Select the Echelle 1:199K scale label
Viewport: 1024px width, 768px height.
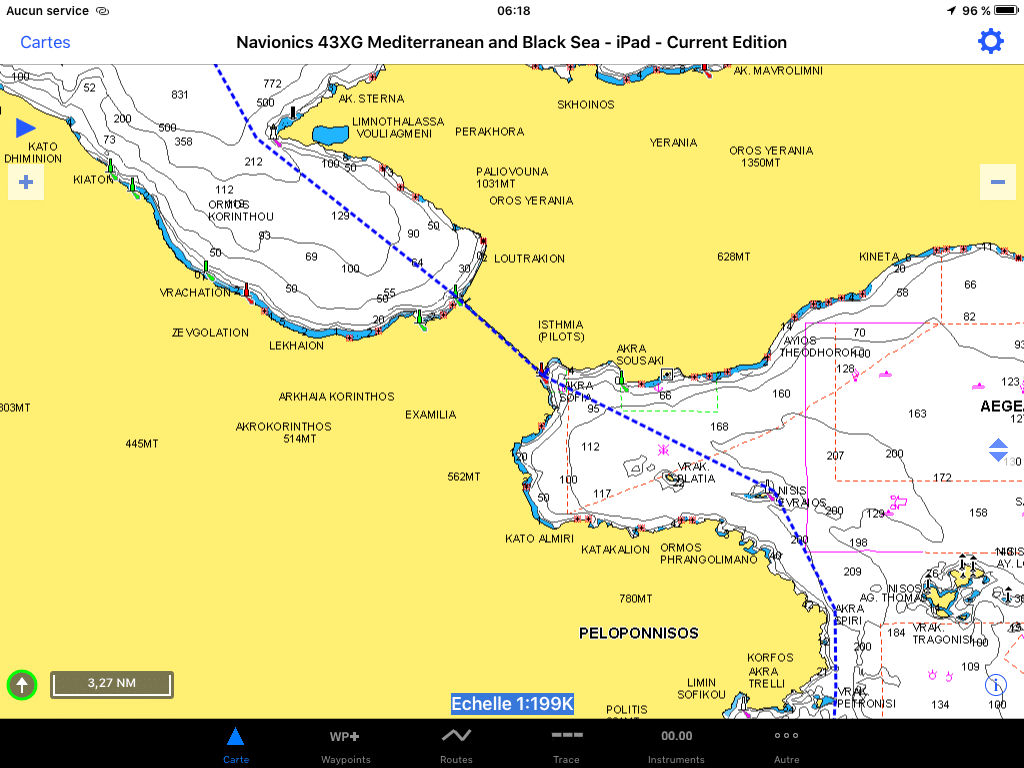coord(513,704)
